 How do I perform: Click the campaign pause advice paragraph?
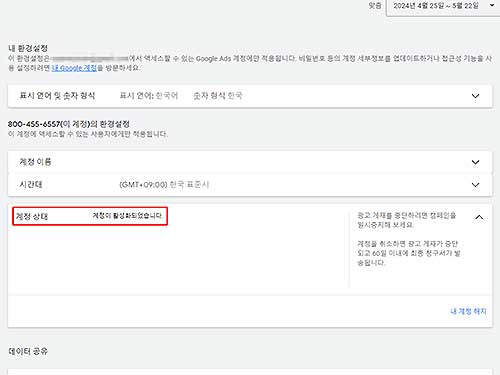407,220
